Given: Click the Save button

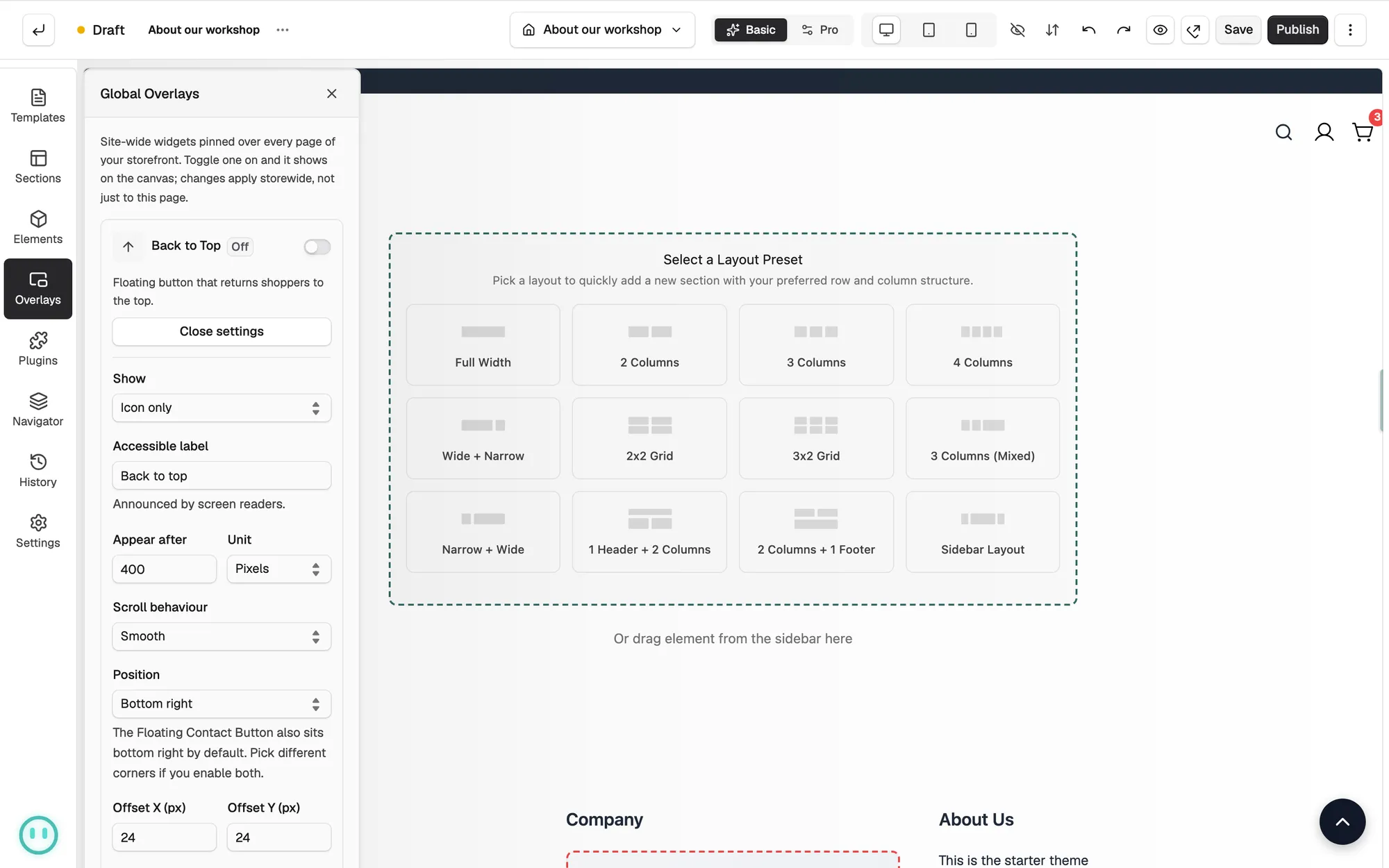Looking at the screenshot, I should click(x=1238, y=30).
